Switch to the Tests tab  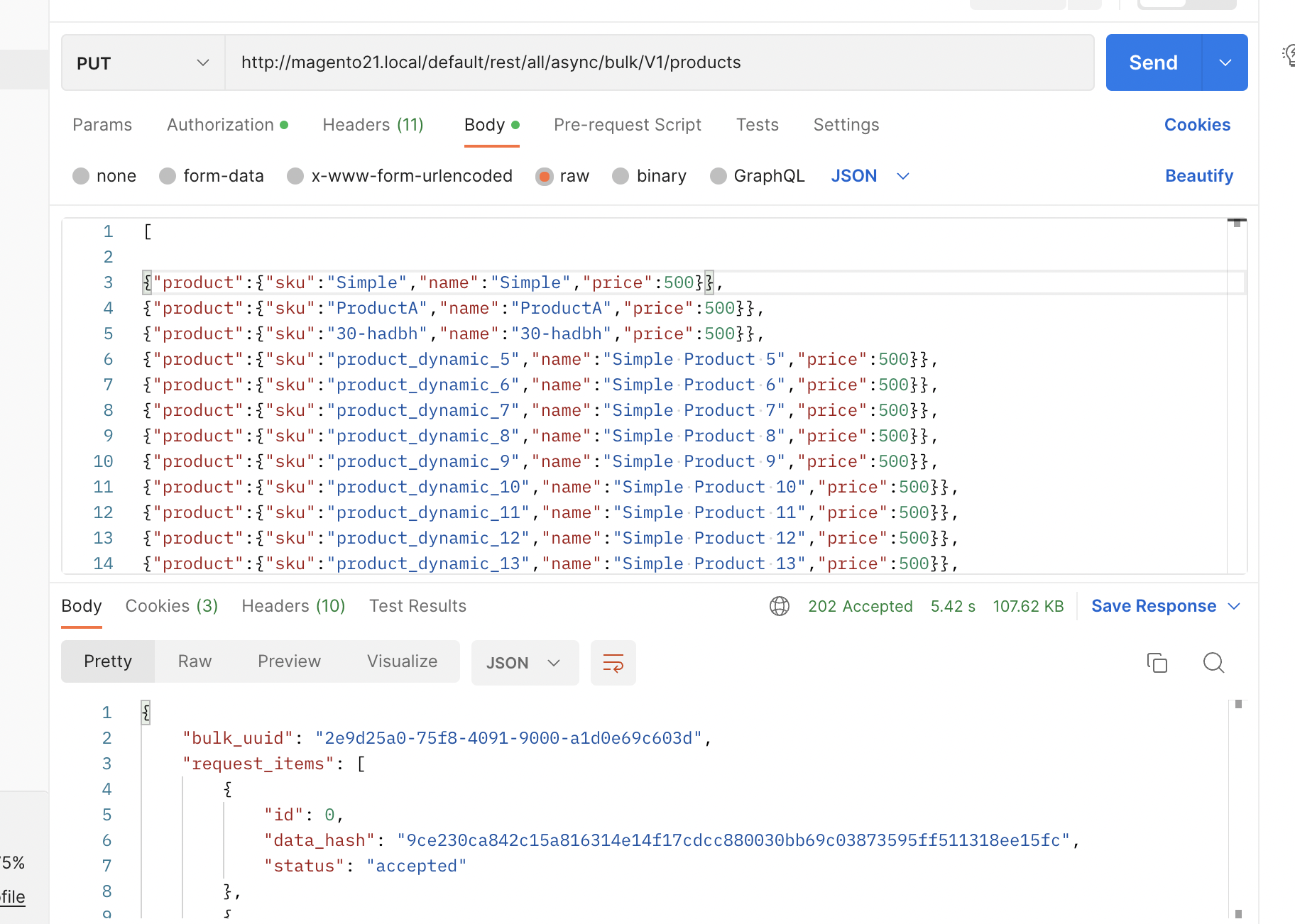757,125
